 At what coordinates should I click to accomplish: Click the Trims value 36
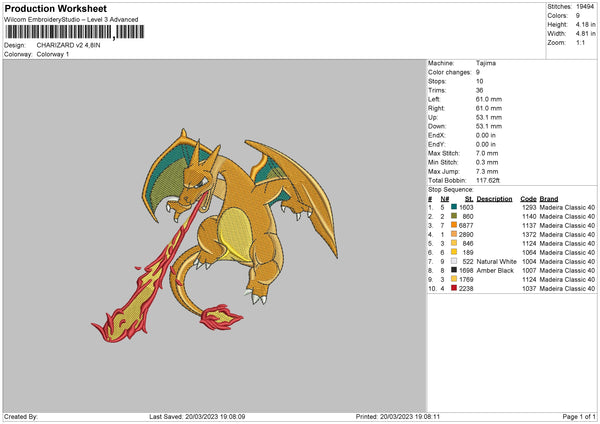[x=479, y=90]
